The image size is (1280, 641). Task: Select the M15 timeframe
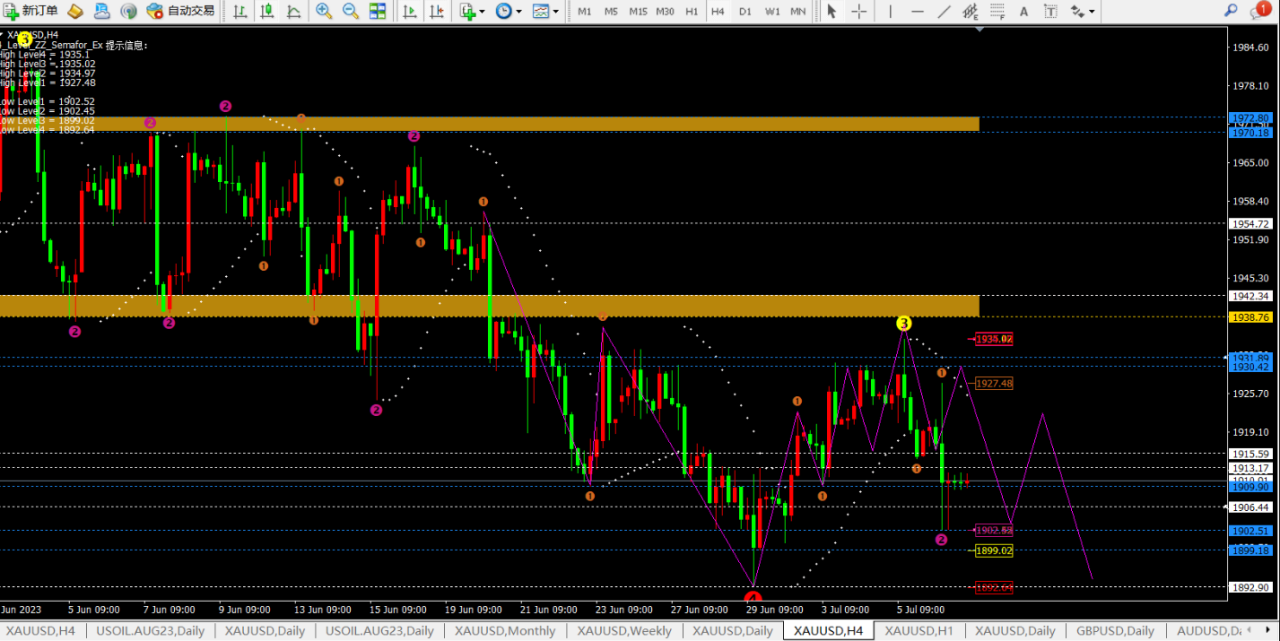coord(638,11)
